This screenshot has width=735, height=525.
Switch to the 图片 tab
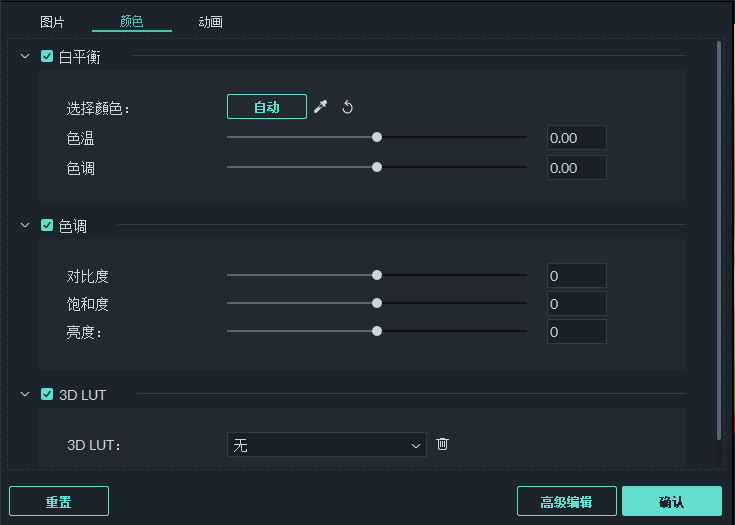tap(52, 21)
